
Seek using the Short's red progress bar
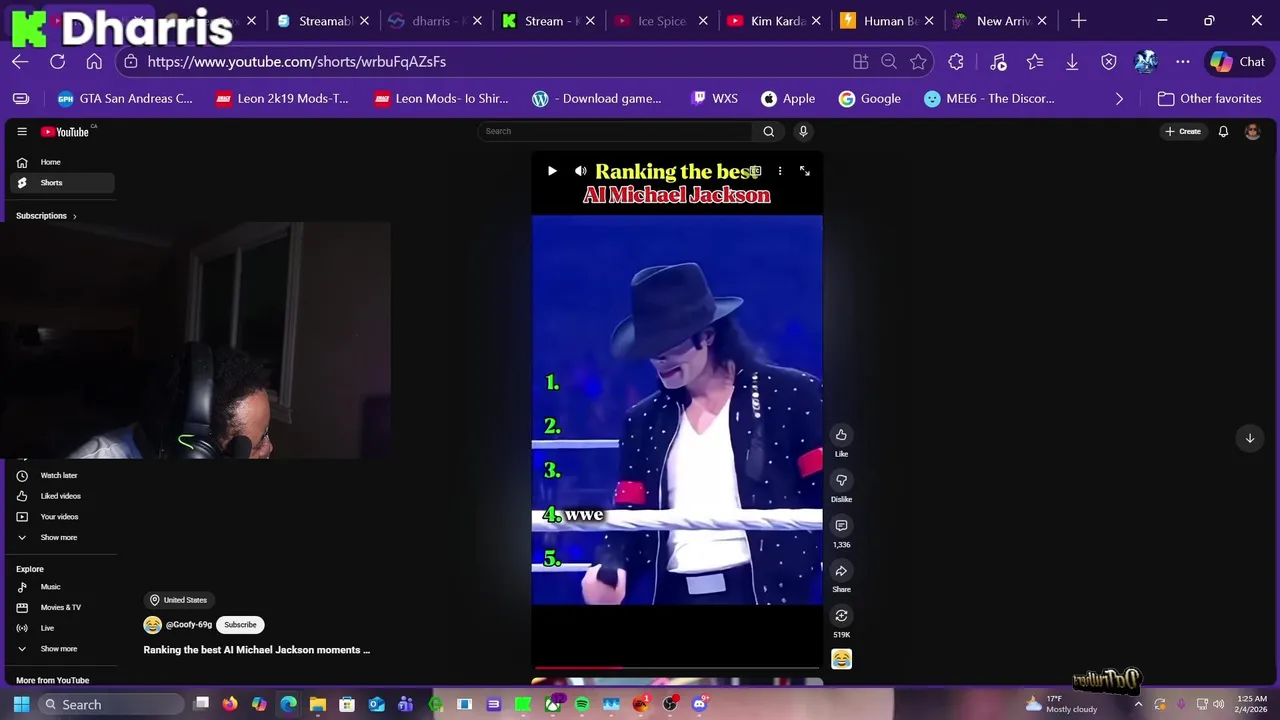tap(677, 667)
